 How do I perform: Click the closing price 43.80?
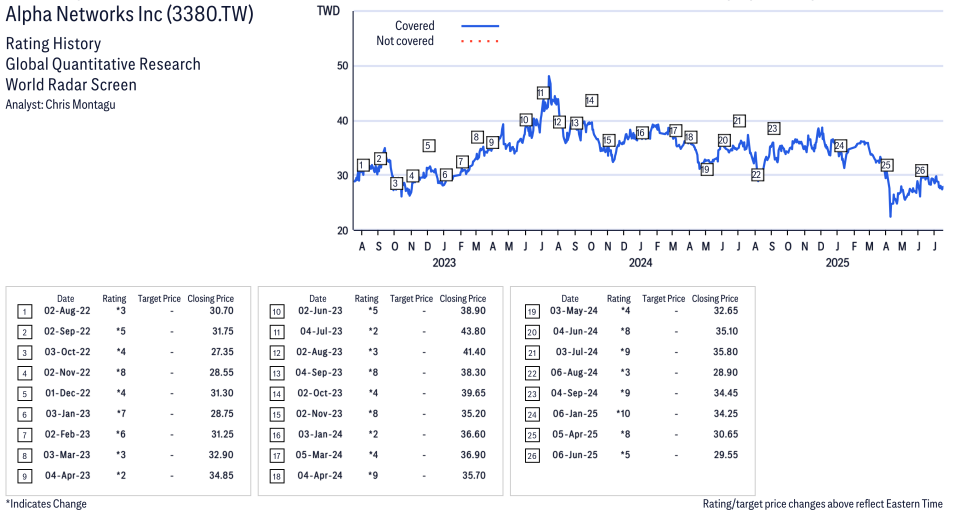473,332
